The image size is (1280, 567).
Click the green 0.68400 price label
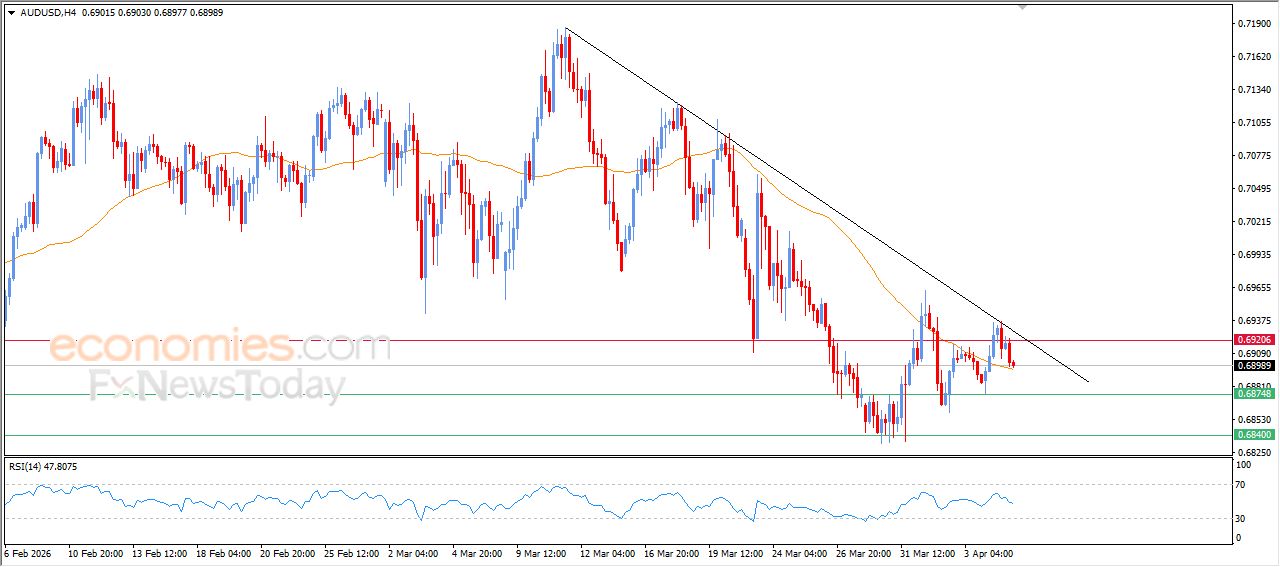(1253, 435)
